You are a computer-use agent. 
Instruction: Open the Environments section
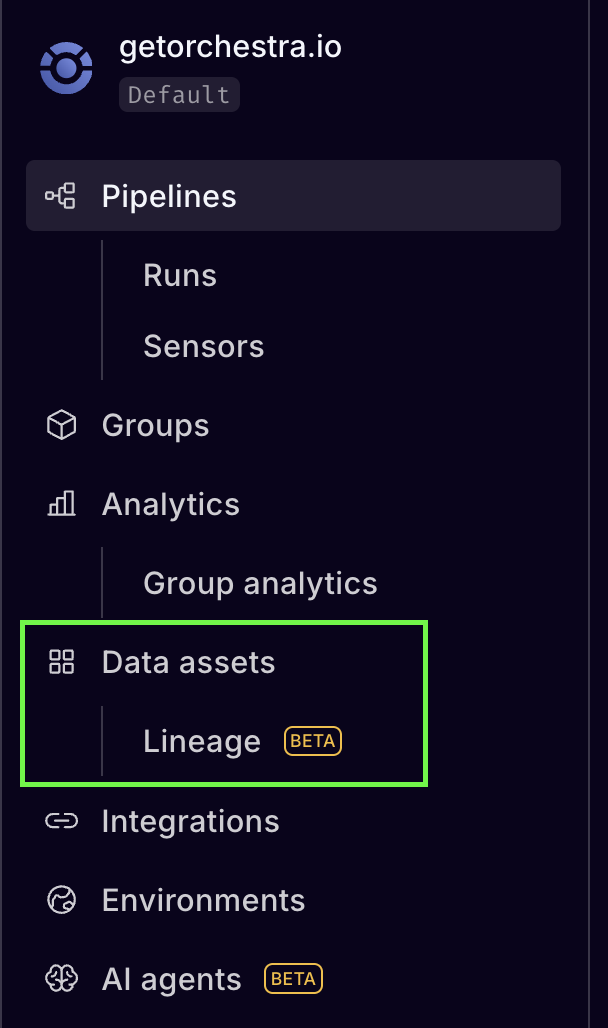203,900
